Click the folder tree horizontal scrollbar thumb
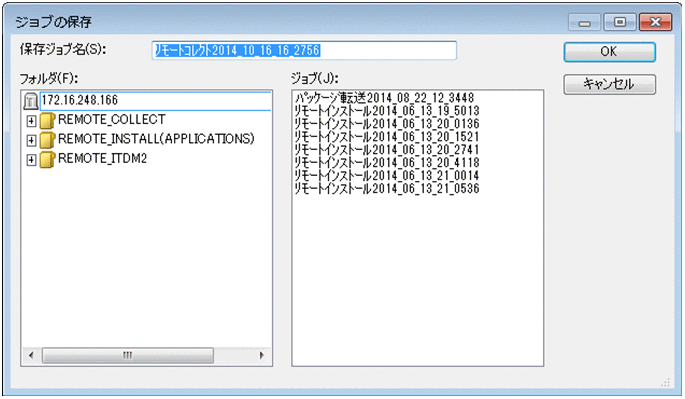Screen dimensions: 685x399 pyautogui.click(x=128, y=355)
